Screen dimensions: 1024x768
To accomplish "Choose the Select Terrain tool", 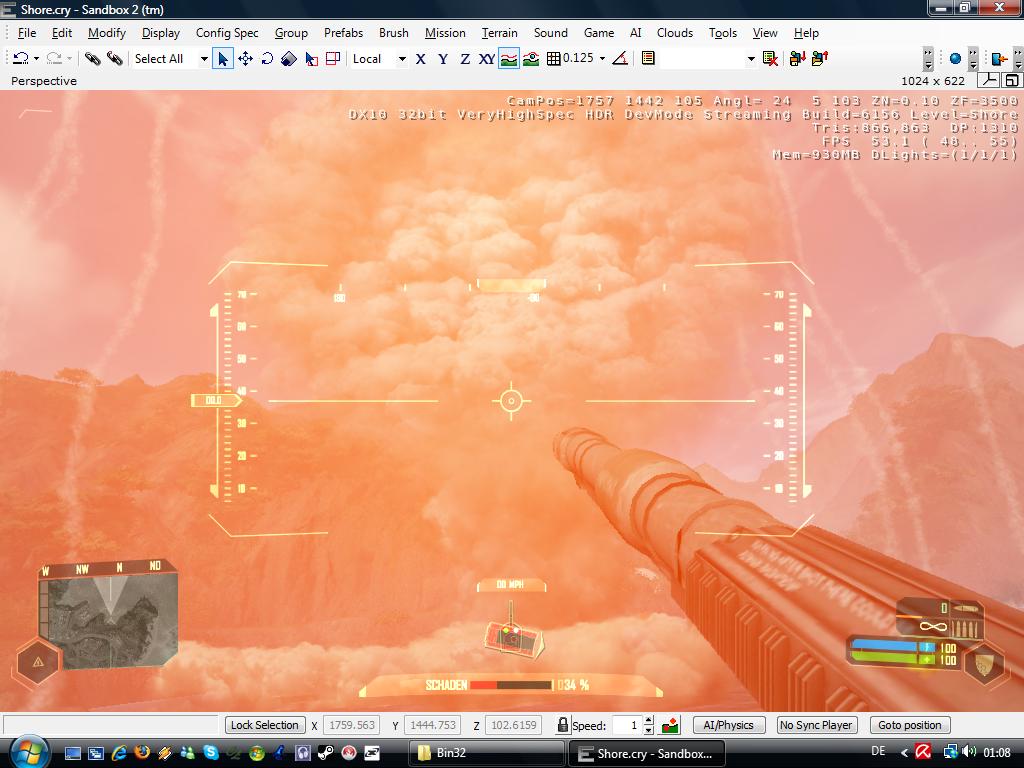I will [311, 59].
